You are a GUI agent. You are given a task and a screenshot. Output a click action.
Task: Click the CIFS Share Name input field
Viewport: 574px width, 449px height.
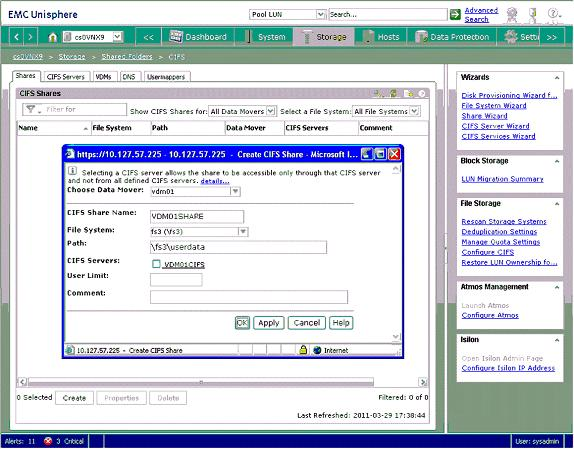[197, 216]
